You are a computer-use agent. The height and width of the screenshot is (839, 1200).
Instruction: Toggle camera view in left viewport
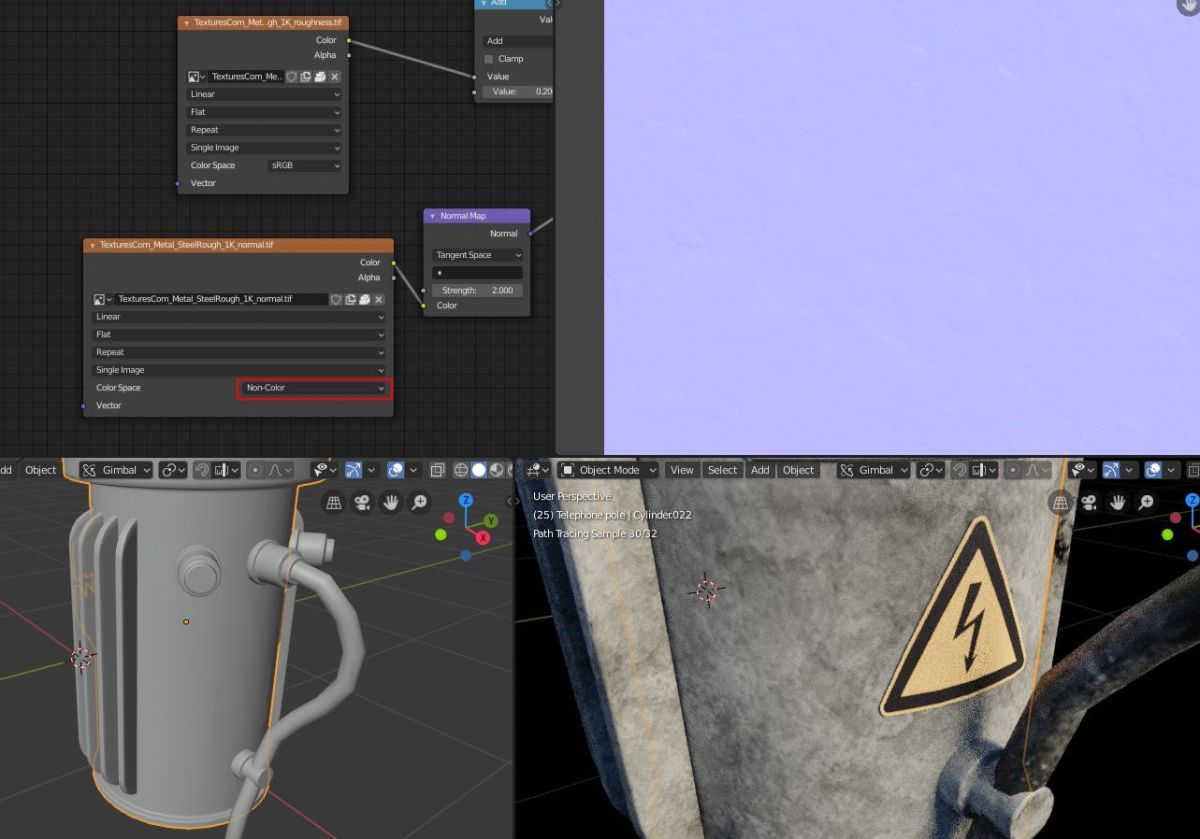click(362, 503)
